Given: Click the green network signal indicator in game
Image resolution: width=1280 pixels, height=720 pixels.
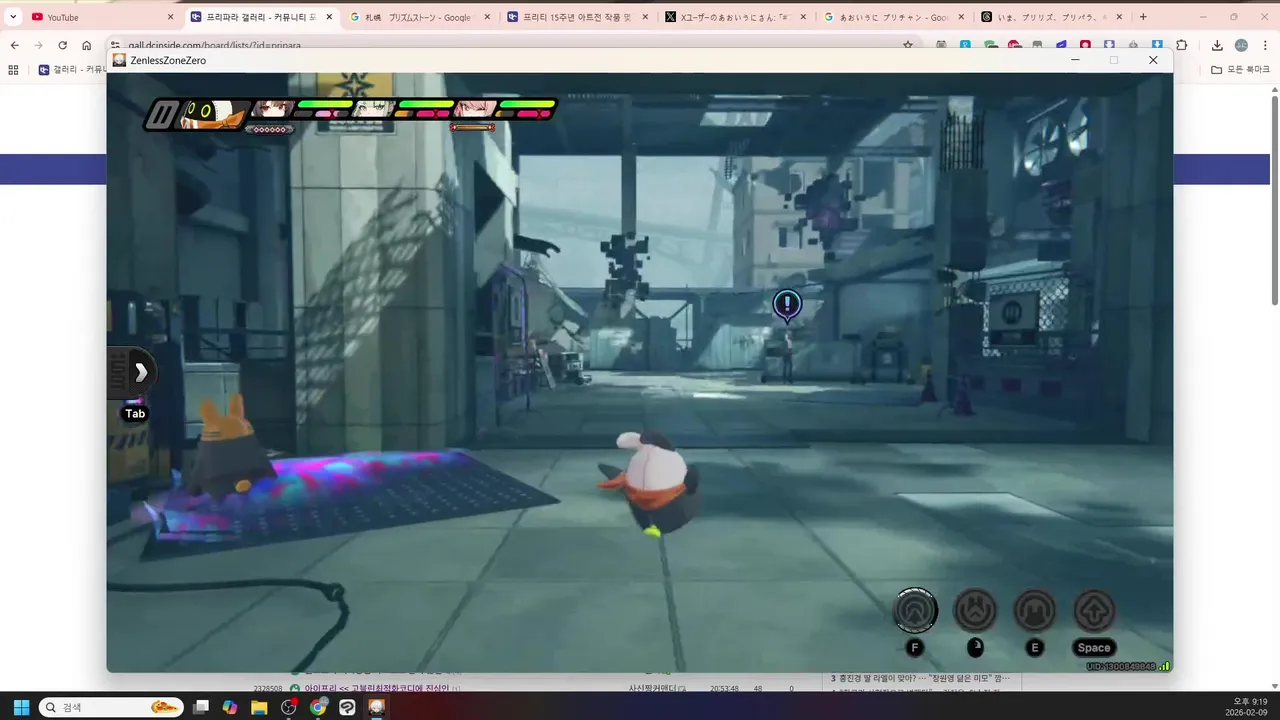Looking at the screenshot, I should tap(1164, 666).
